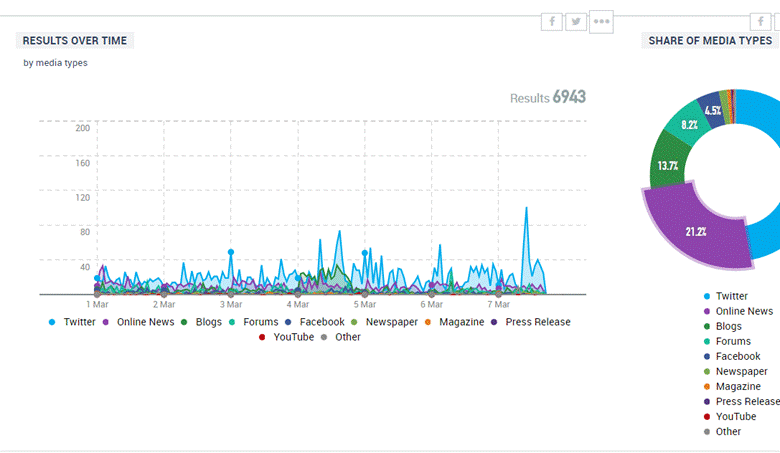Toggle Magazine series under the line chart
Viewport: 780px width, 453px height.
[x=453, y=322]
